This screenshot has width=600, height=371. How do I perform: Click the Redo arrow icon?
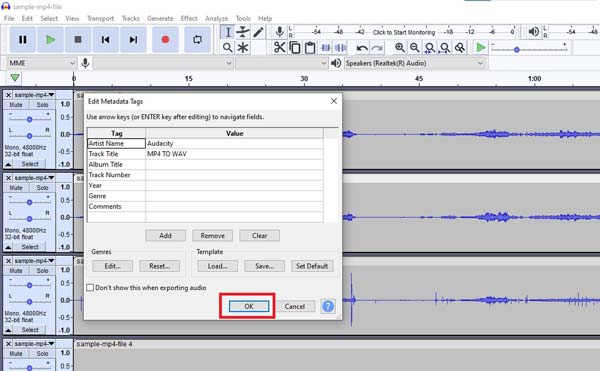(377, 47)
